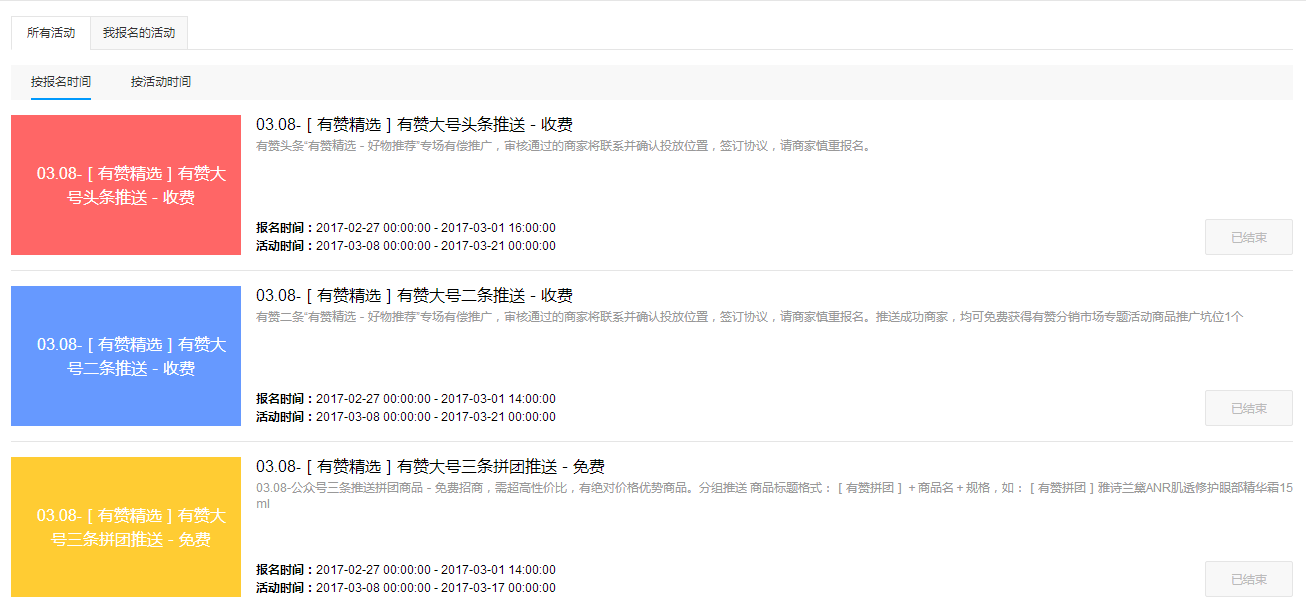This screenshot has width=1306, height=609.
Task: Click the title 有赞大号三条拼团推送 - 免费
Action: 430,467
